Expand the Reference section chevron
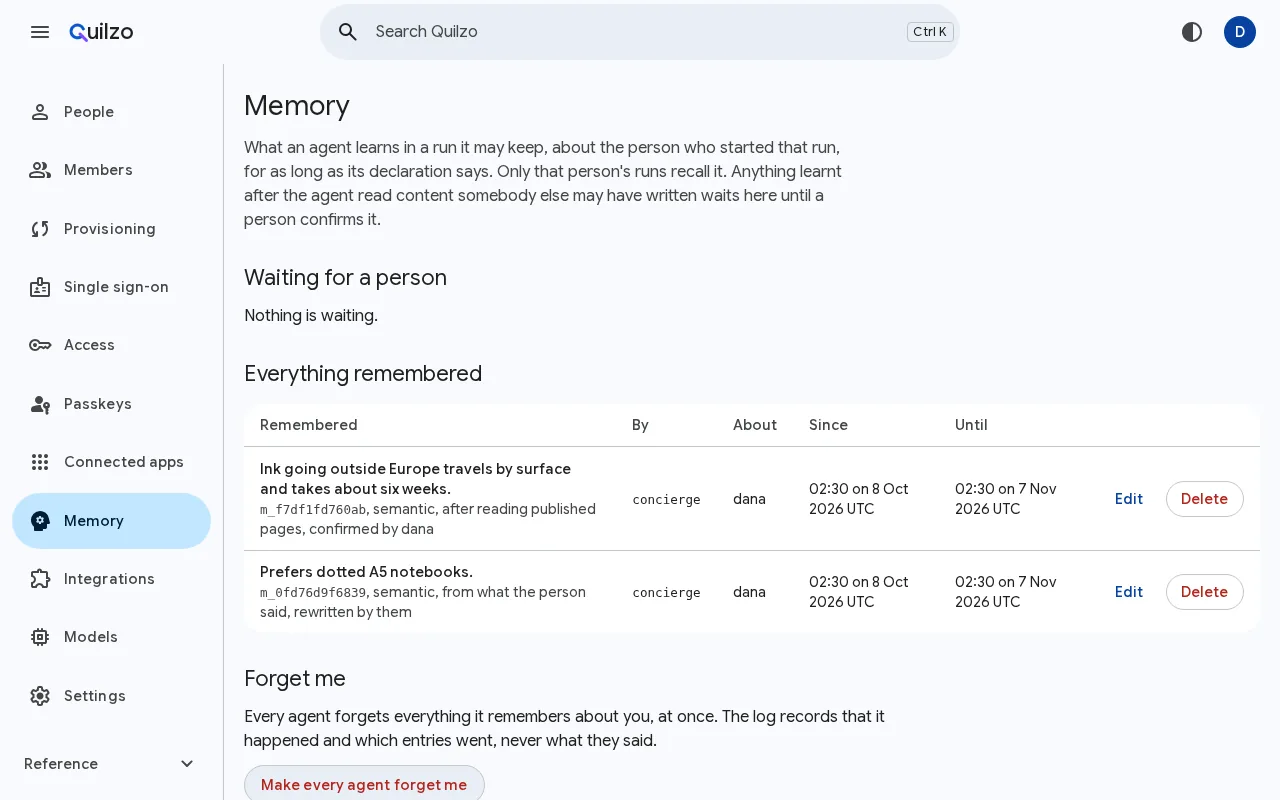 click(187, 764)
